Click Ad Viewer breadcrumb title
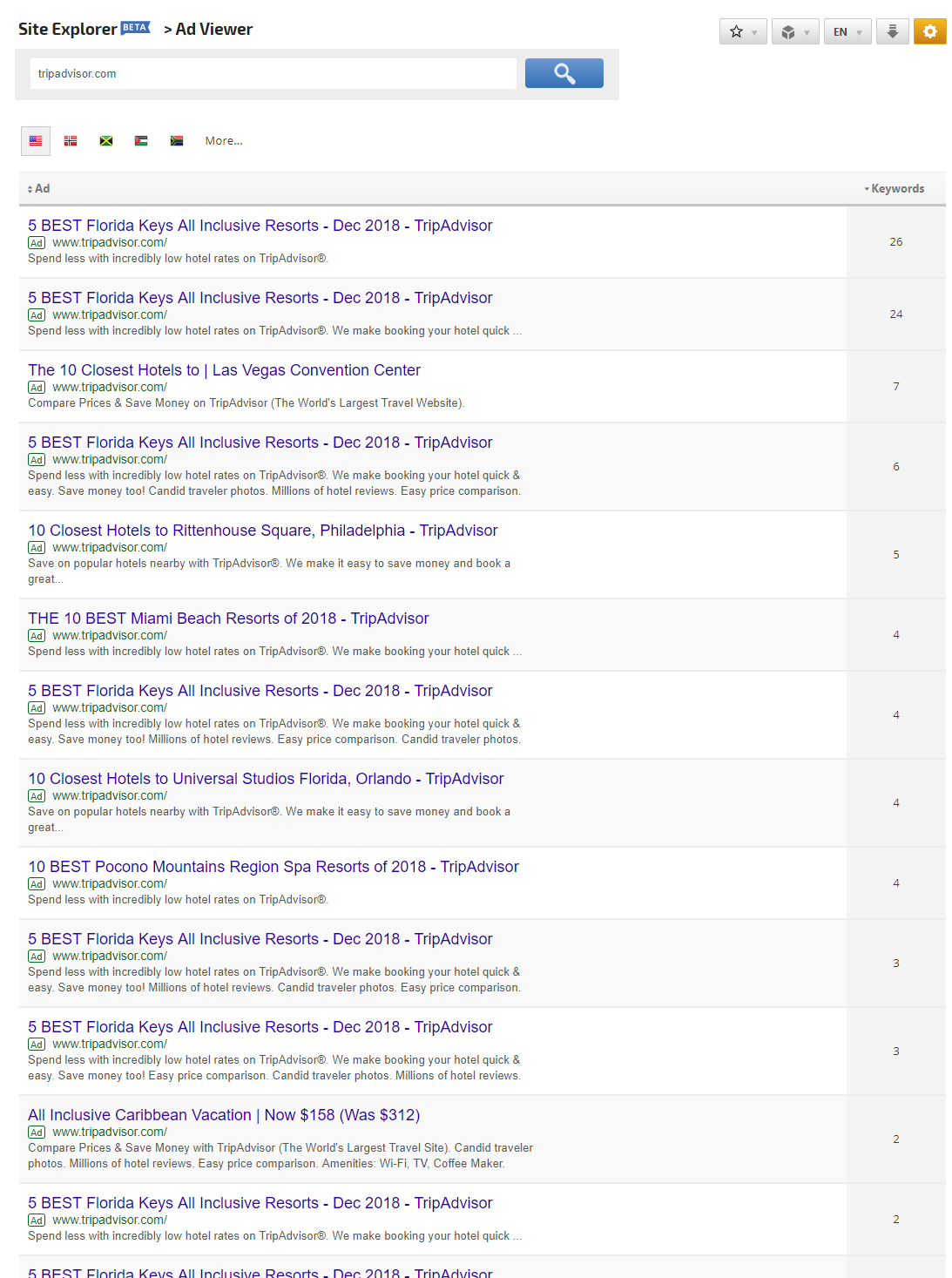 pyautogui.click(x=214, y=29)
